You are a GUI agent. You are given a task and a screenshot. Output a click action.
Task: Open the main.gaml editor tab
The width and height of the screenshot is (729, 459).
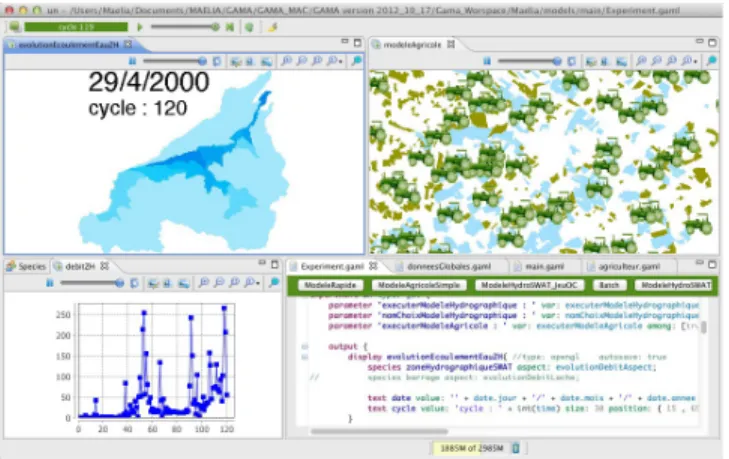[544, 266]
